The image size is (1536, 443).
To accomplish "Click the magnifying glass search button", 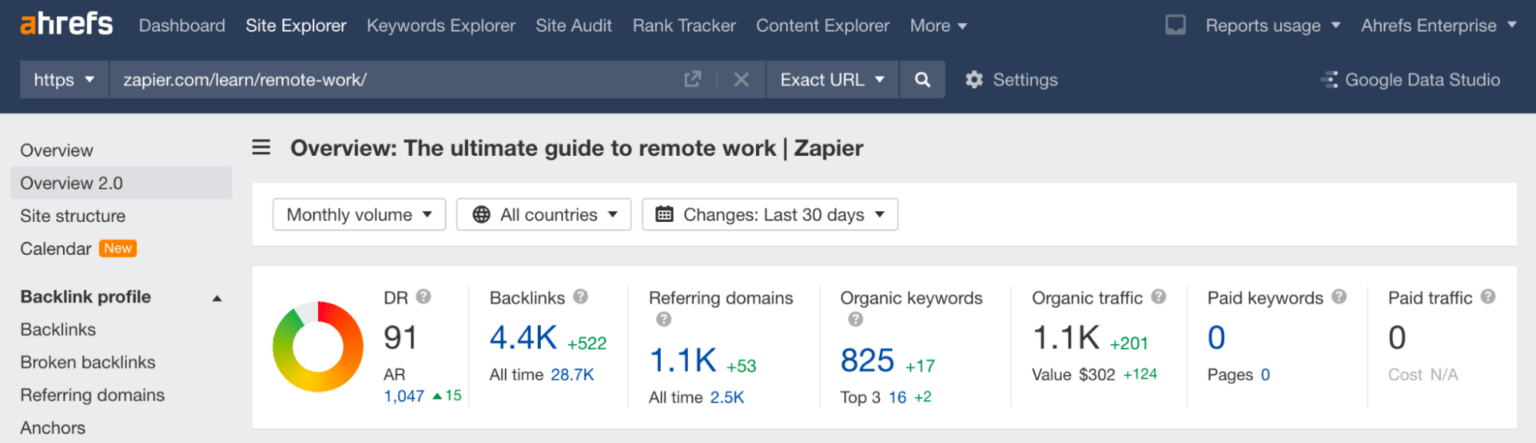I will [922, 79].
